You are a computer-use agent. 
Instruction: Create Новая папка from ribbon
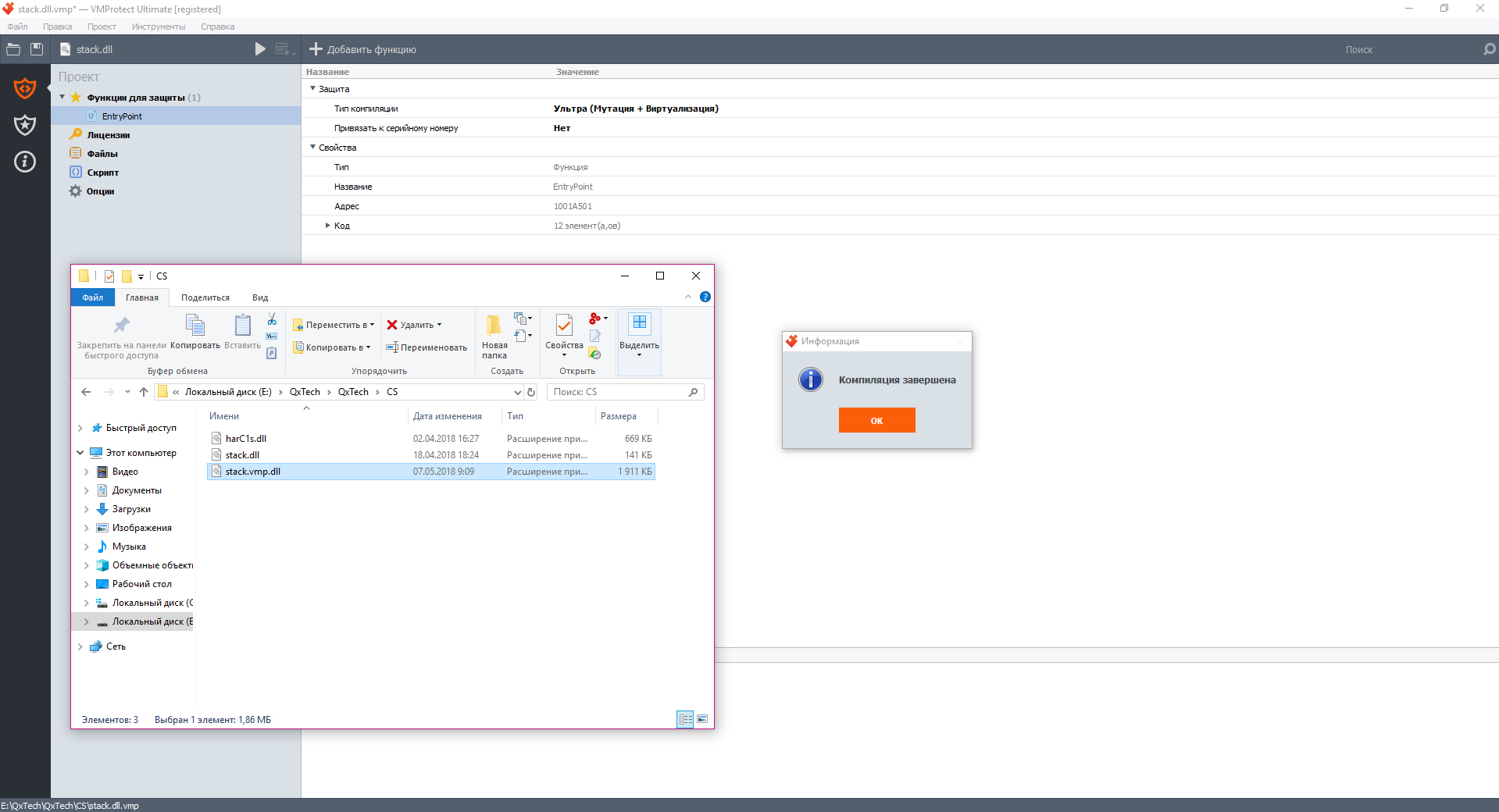click(x=494, y=337)
